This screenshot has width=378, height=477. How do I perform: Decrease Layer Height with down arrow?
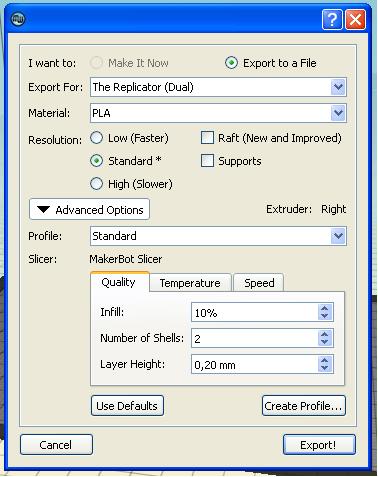(325, 368)
